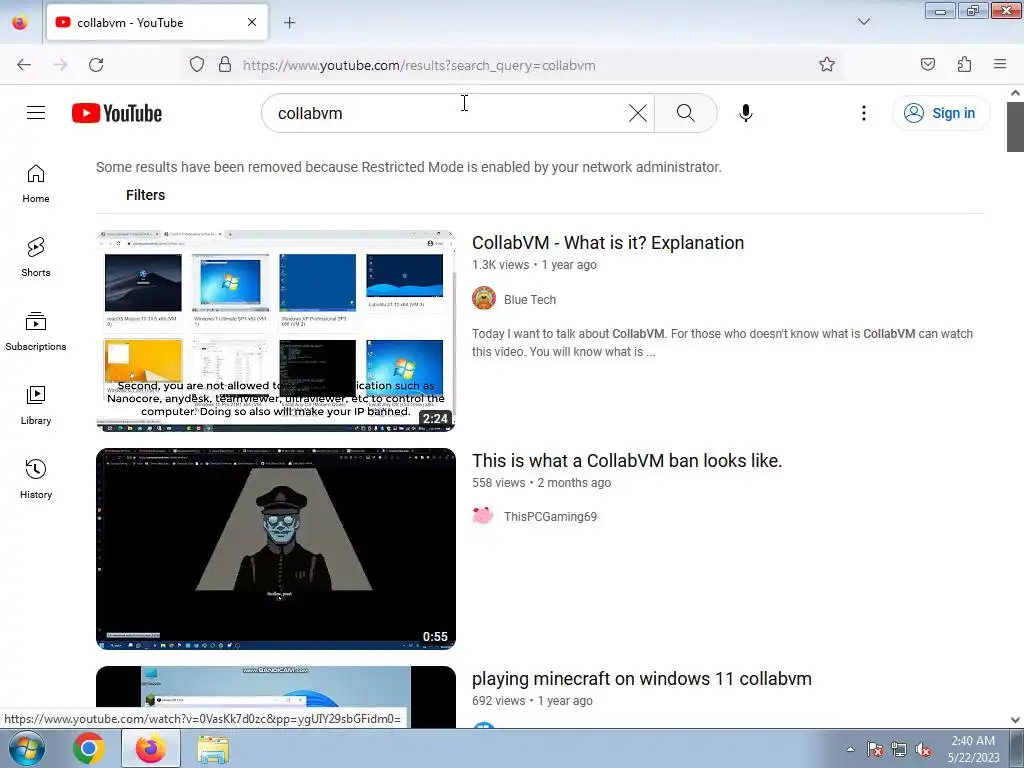Open a new tab with the plus button
The image size is (1024, 768).
click(x=289, y=23)
